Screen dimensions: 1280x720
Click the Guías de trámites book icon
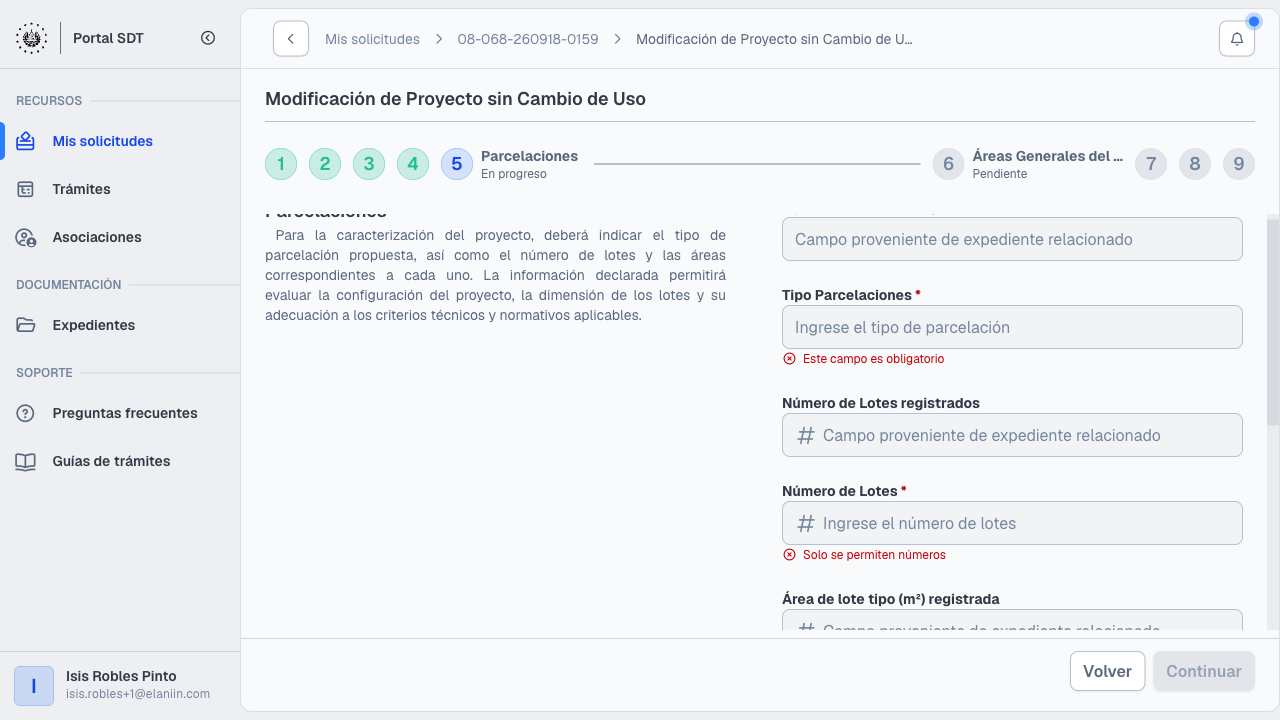[26, 461]
